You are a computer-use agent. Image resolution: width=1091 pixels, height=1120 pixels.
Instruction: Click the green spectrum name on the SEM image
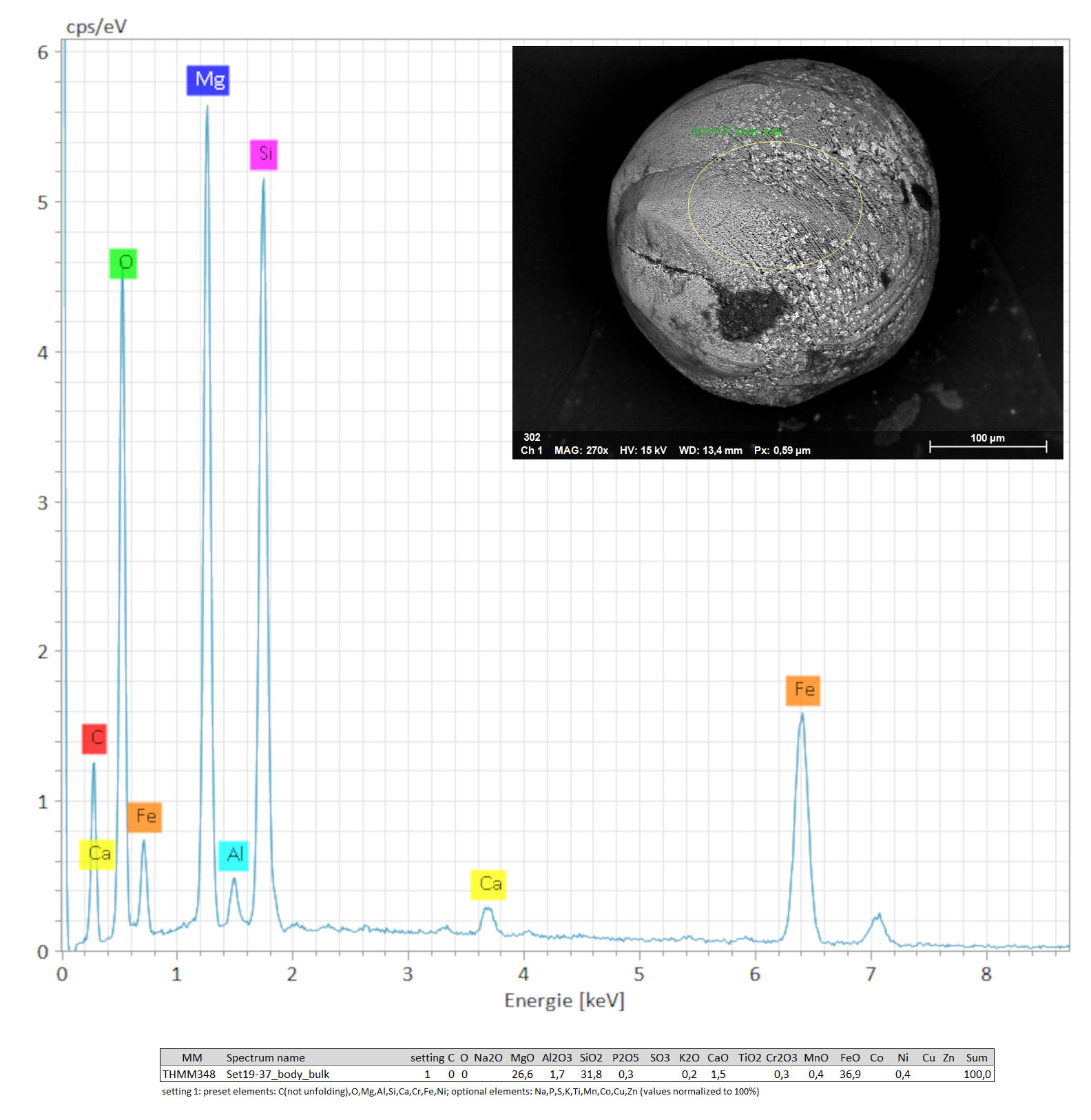click(736, 131)
